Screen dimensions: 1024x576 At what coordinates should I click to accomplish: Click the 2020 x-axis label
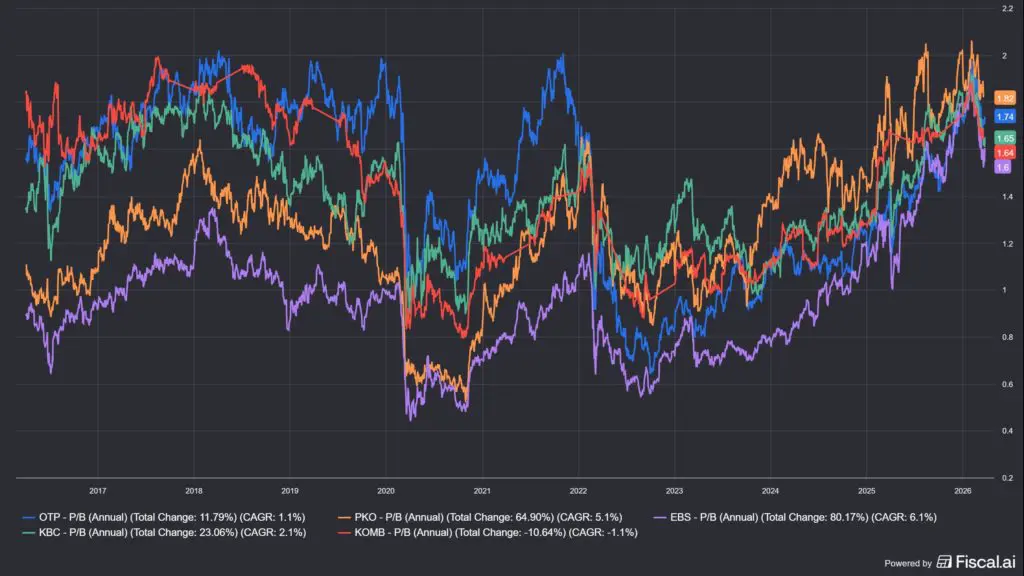pos(386,490)
